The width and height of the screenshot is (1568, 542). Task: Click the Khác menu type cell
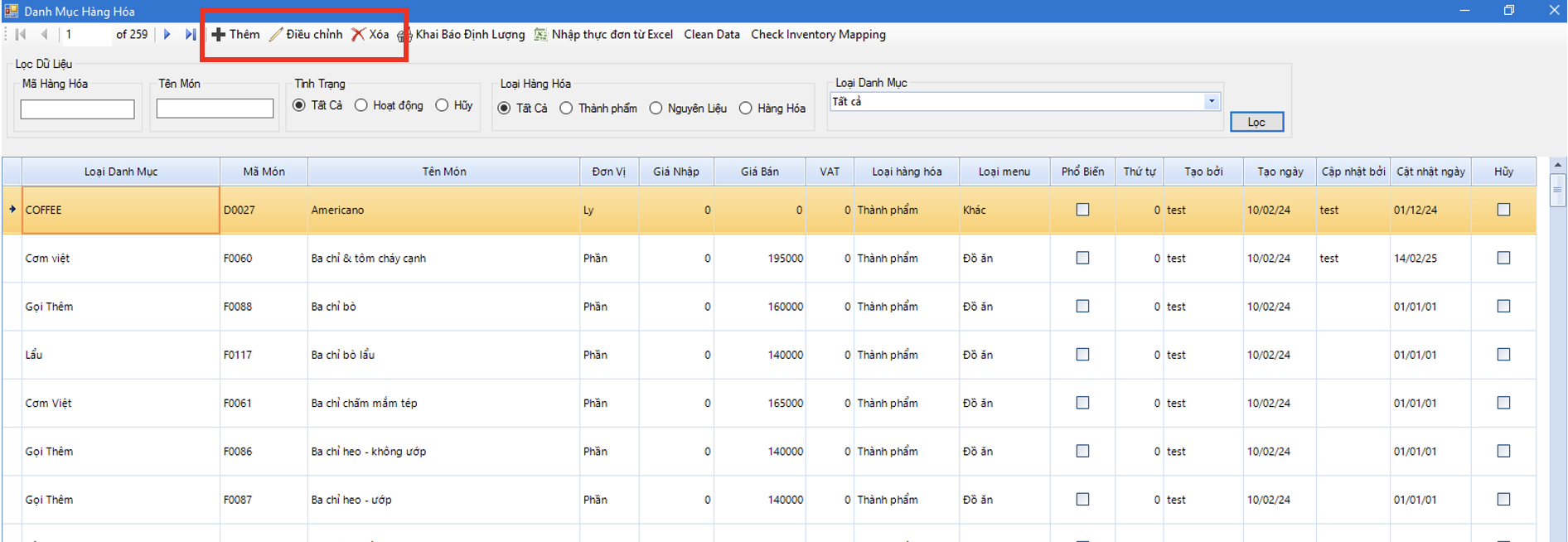(1004, 210)
